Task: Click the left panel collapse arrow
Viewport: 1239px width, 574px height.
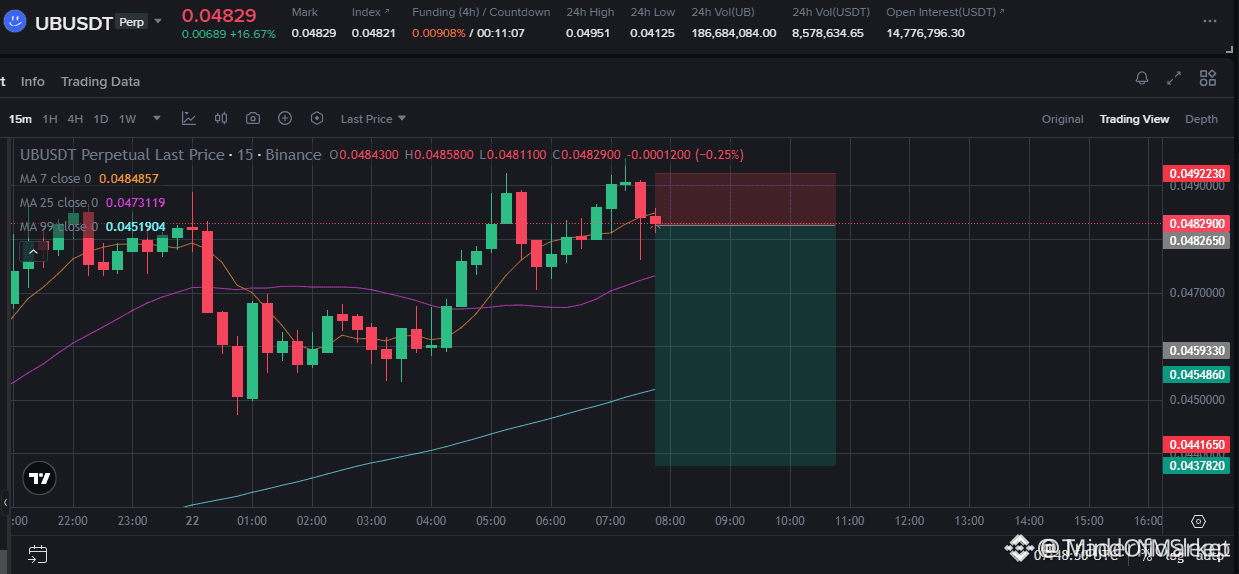Action: click(5, 502)
